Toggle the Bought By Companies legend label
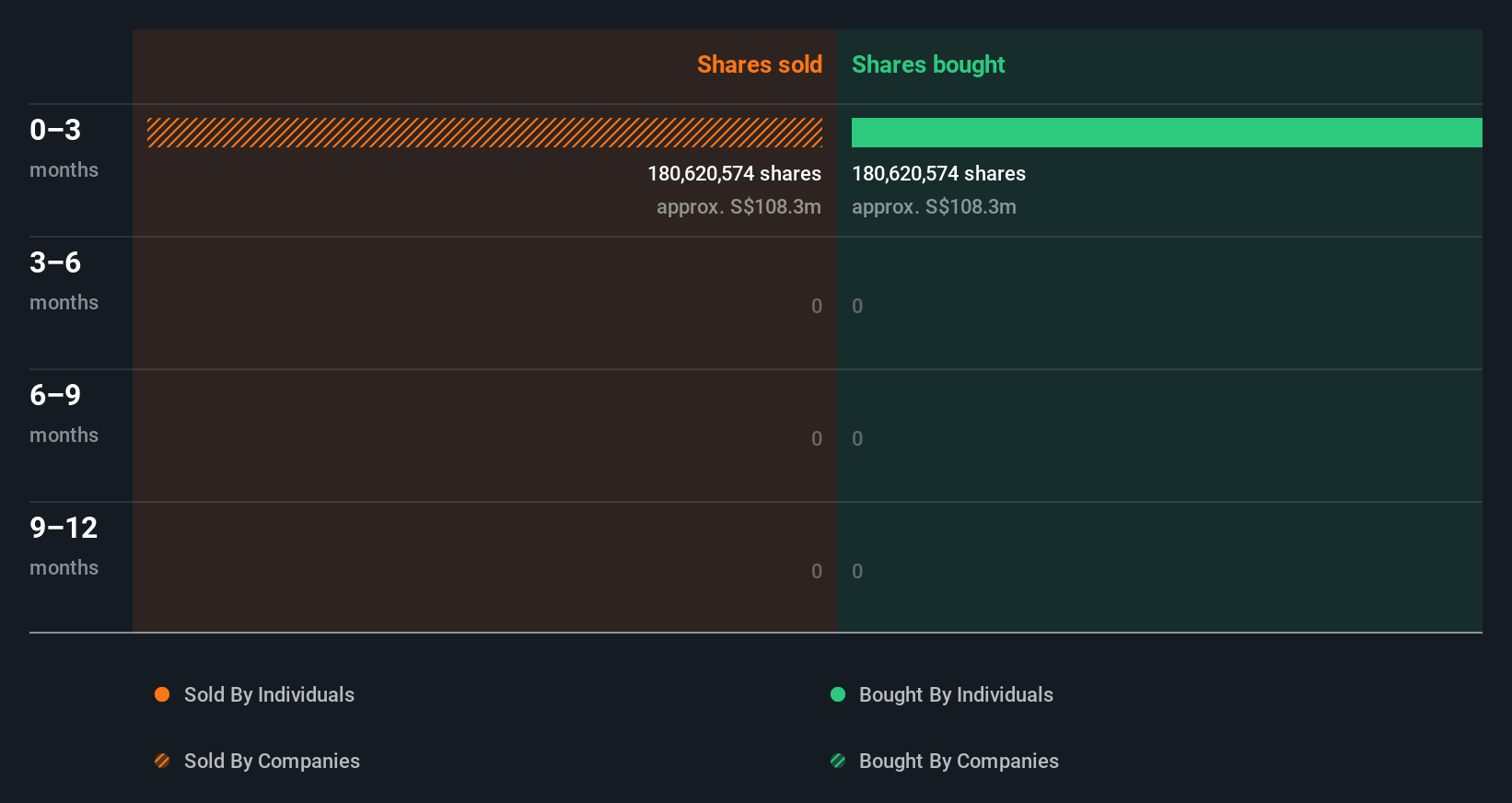 [959, 762]
